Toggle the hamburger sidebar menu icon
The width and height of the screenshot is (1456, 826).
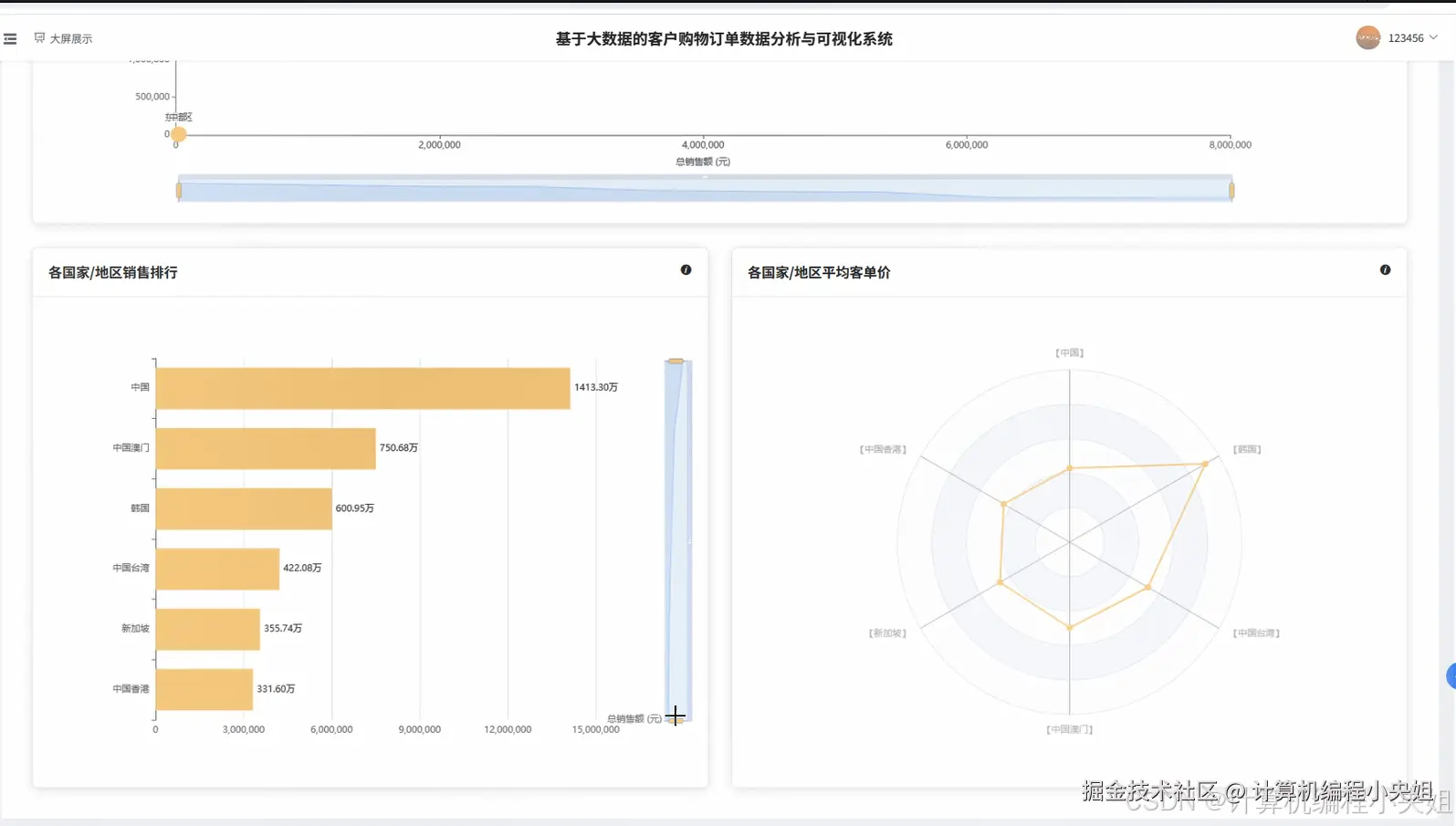tap(10, 38)
